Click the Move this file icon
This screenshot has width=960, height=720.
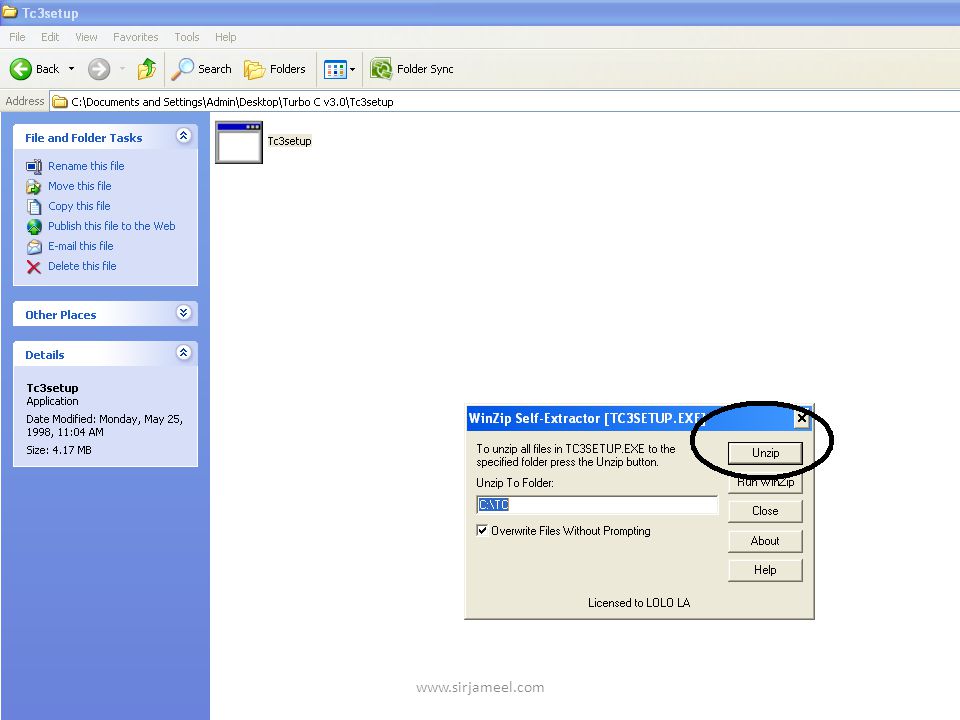[x=34, y=187]
